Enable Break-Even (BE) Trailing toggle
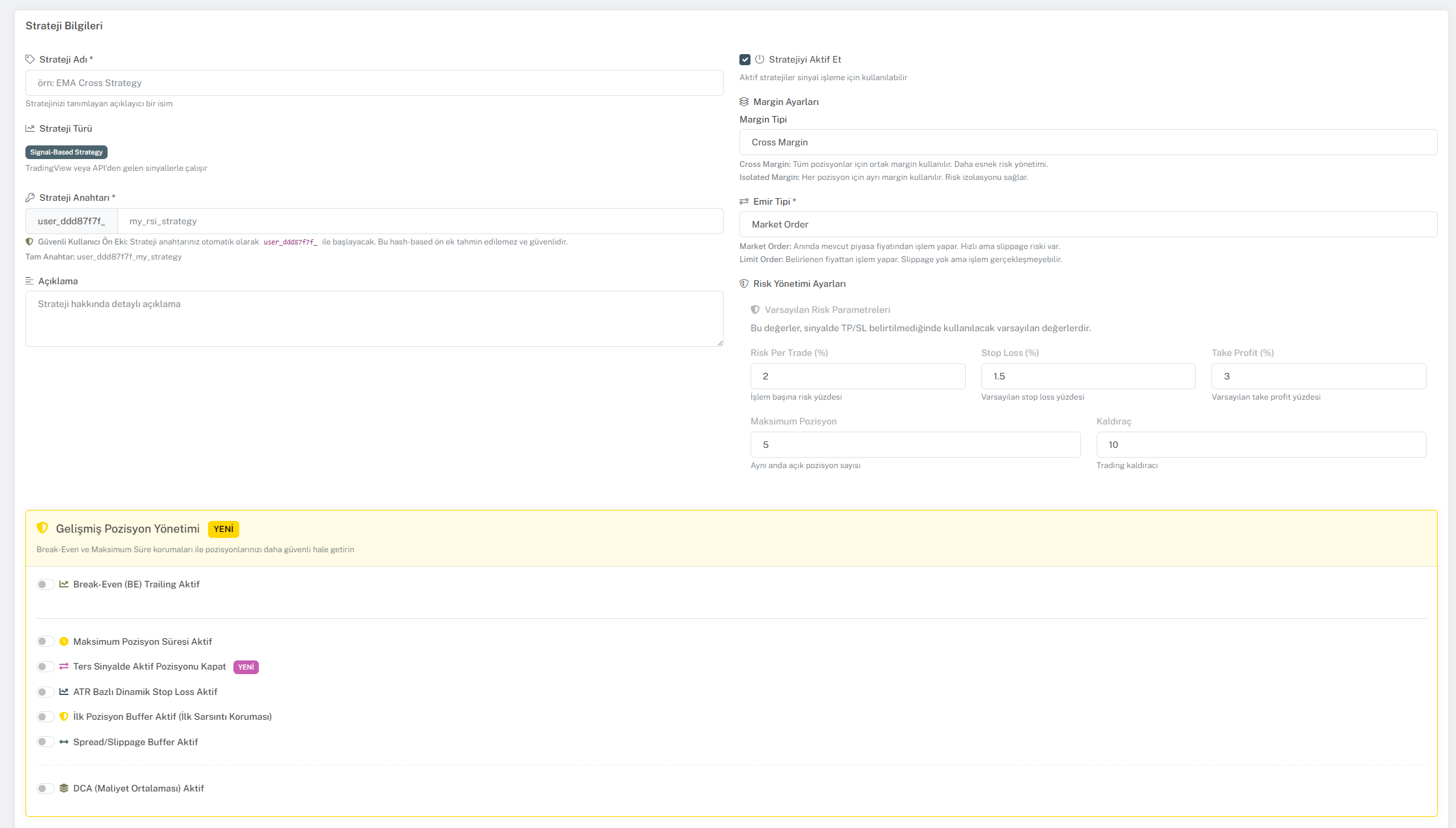1456x828 pixels. (45, 584)
